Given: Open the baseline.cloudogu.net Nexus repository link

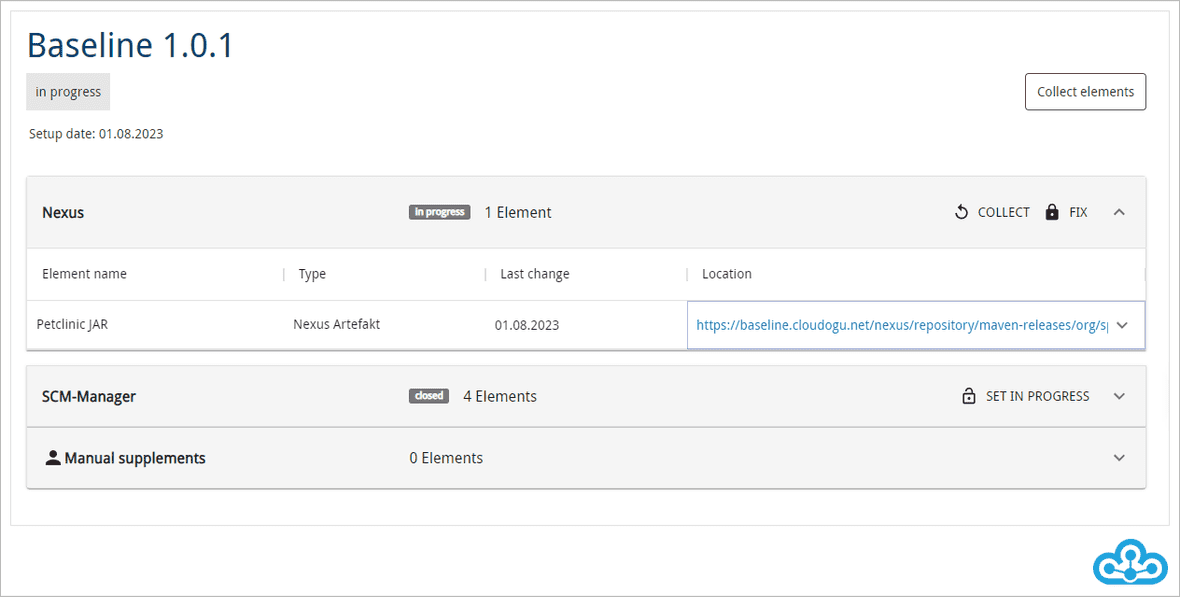Looking at the screenshot, I should pos(902,325).
